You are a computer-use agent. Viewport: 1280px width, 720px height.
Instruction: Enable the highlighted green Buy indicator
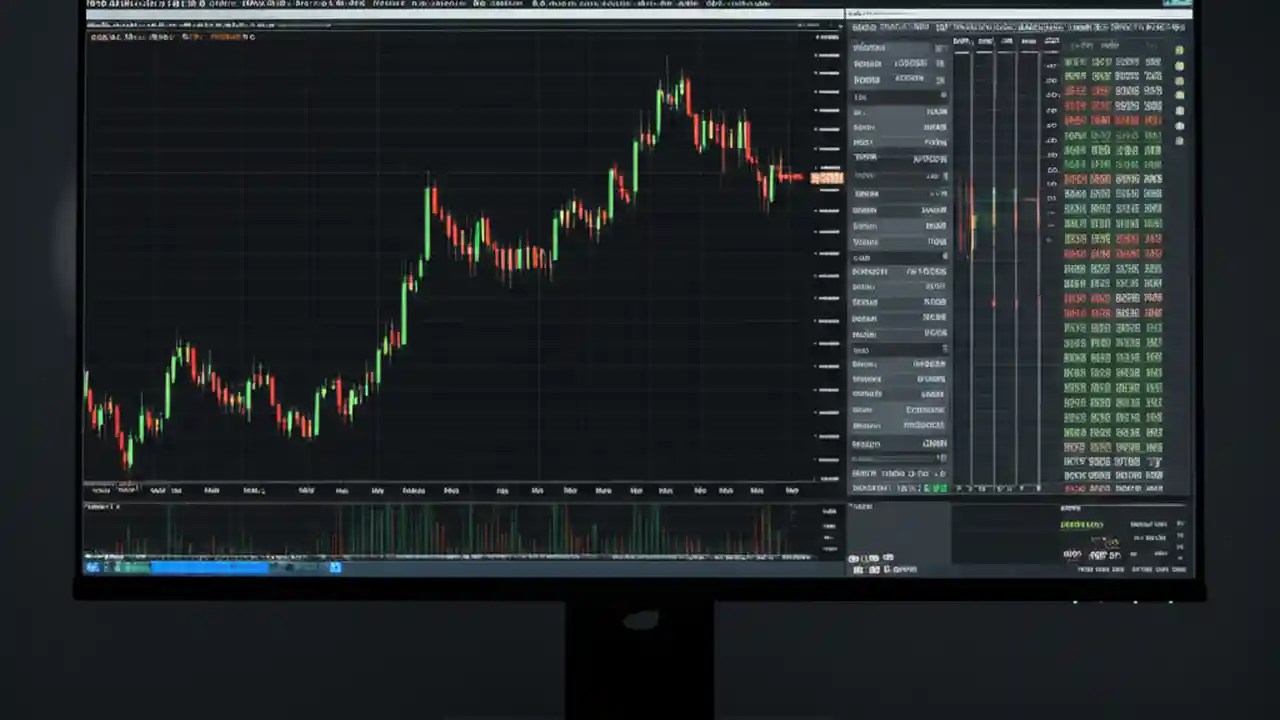point(936,488)
